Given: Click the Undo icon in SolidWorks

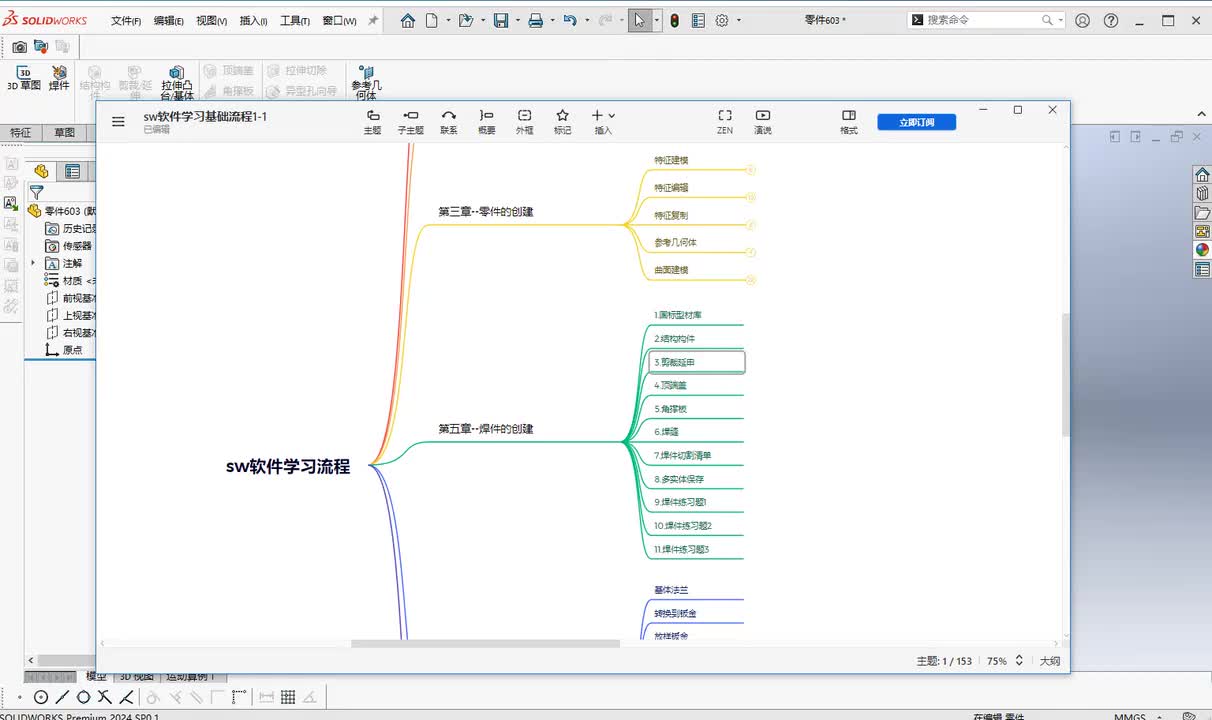Looking at the screenshot, I should [569, 20].
